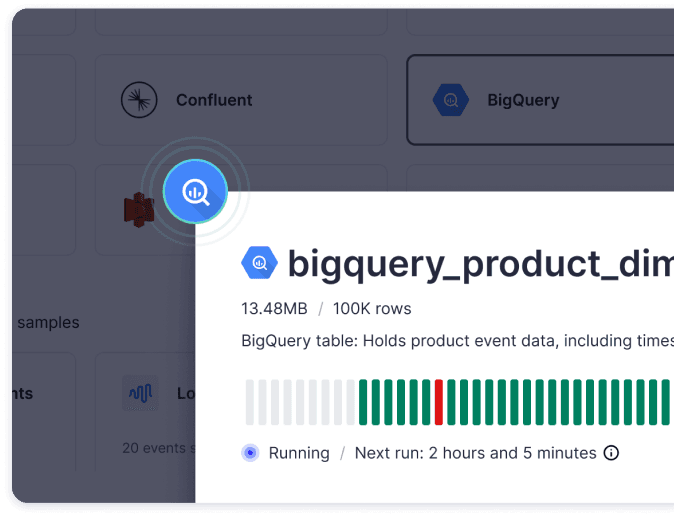674x516 pixels.
Task: Click Next run: 2 hours and 5 minutes
Action: pyautogui.click(x=475, y=453)
